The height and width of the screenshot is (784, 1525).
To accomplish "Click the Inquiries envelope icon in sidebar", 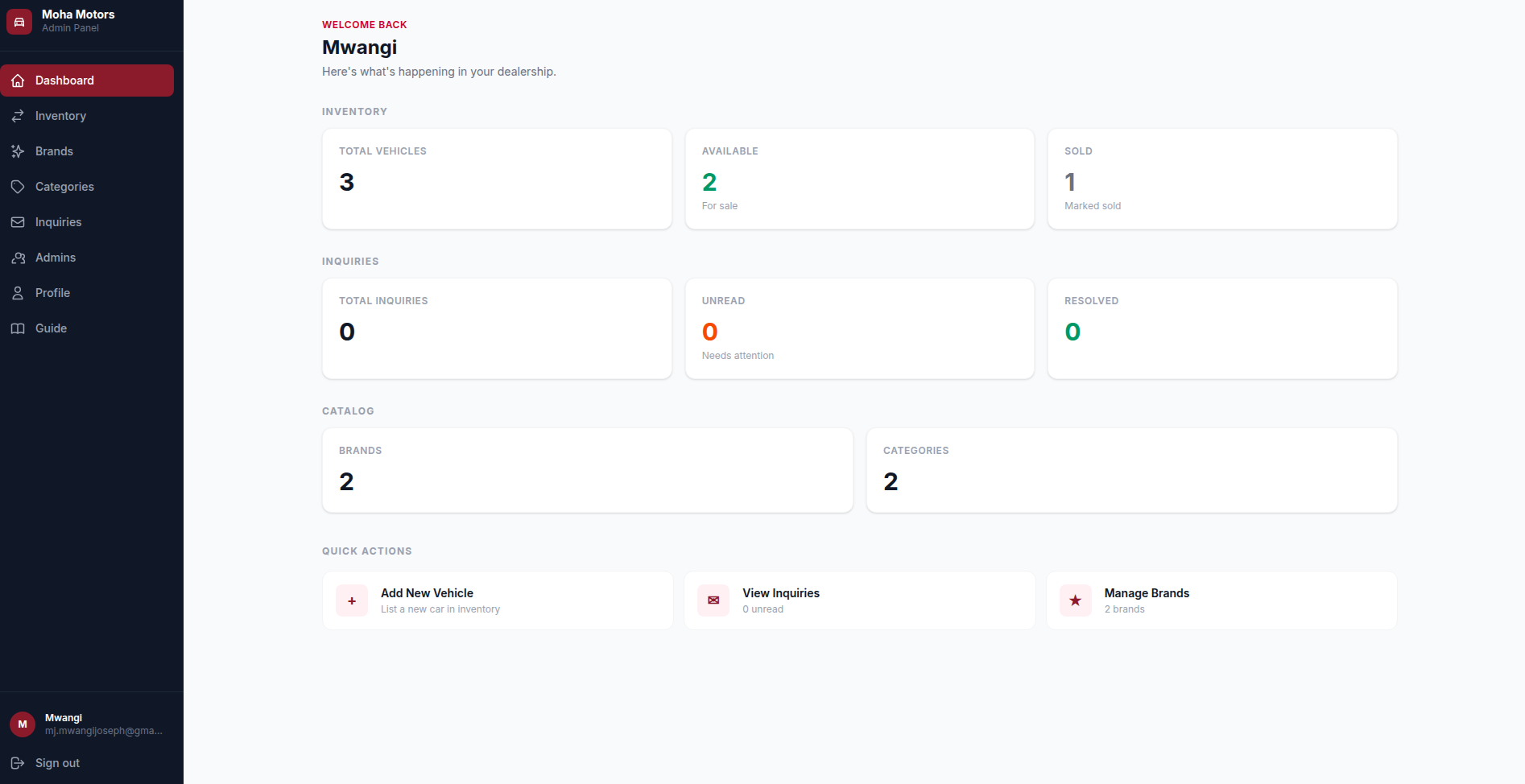I will (x=18, y=222).
